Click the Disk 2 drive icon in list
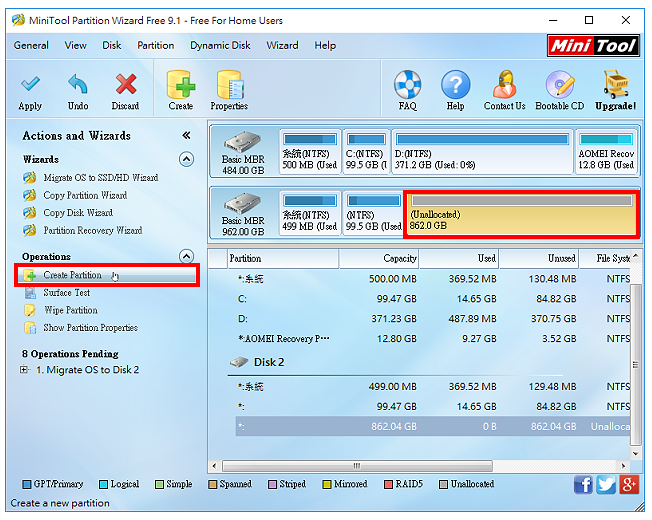 (x=239, y=362)
